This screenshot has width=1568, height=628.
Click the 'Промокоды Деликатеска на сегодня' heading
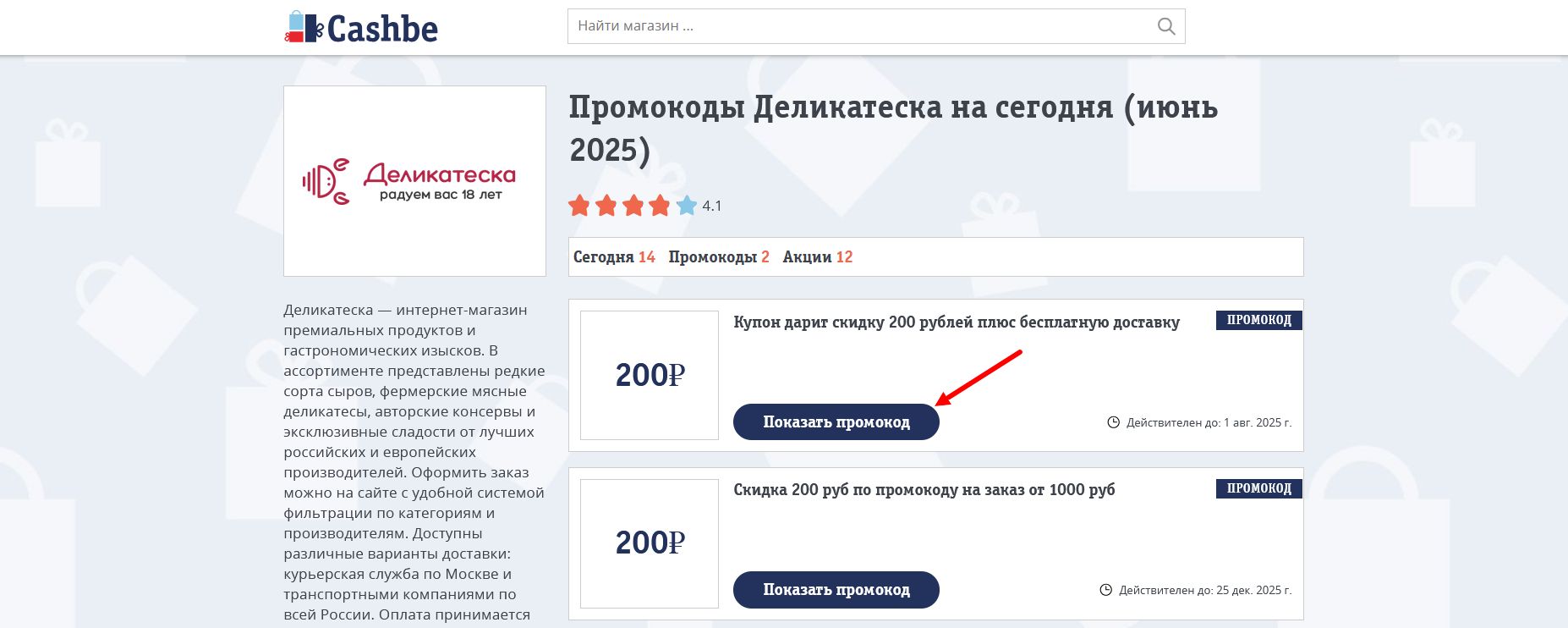893,129
